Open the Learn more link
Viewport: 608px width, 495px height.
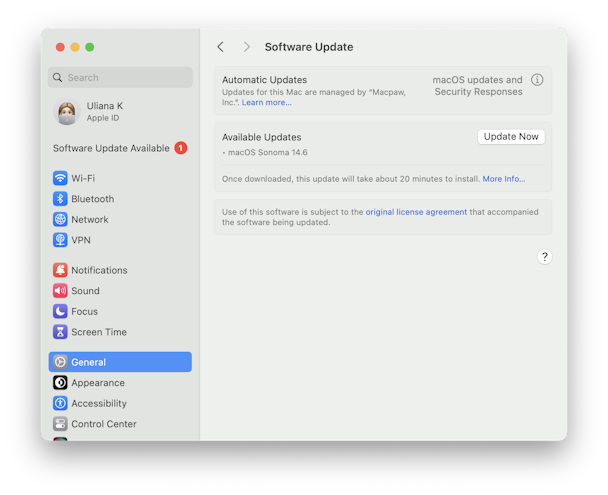(x=266, y=103)
